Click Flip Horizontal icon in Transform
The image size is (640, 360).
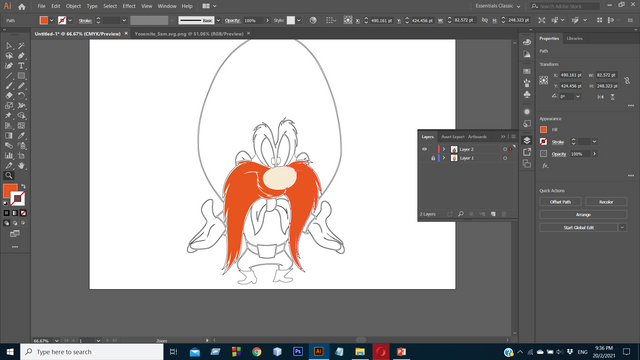[600, 97]
